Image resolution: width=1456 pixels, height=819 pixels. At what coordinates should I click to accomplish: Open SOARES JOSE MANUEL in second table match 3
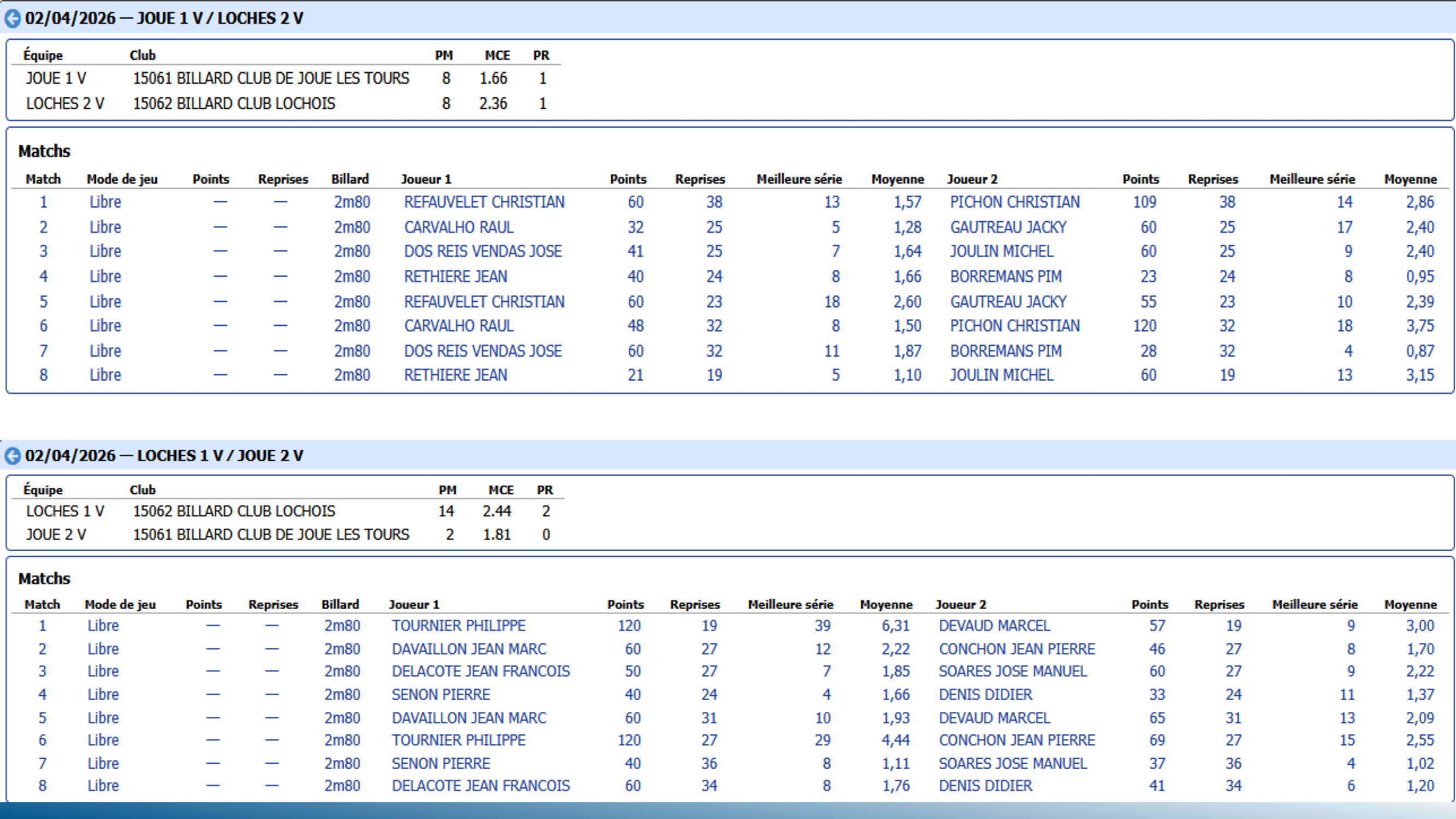click(x=1012, y=671)
